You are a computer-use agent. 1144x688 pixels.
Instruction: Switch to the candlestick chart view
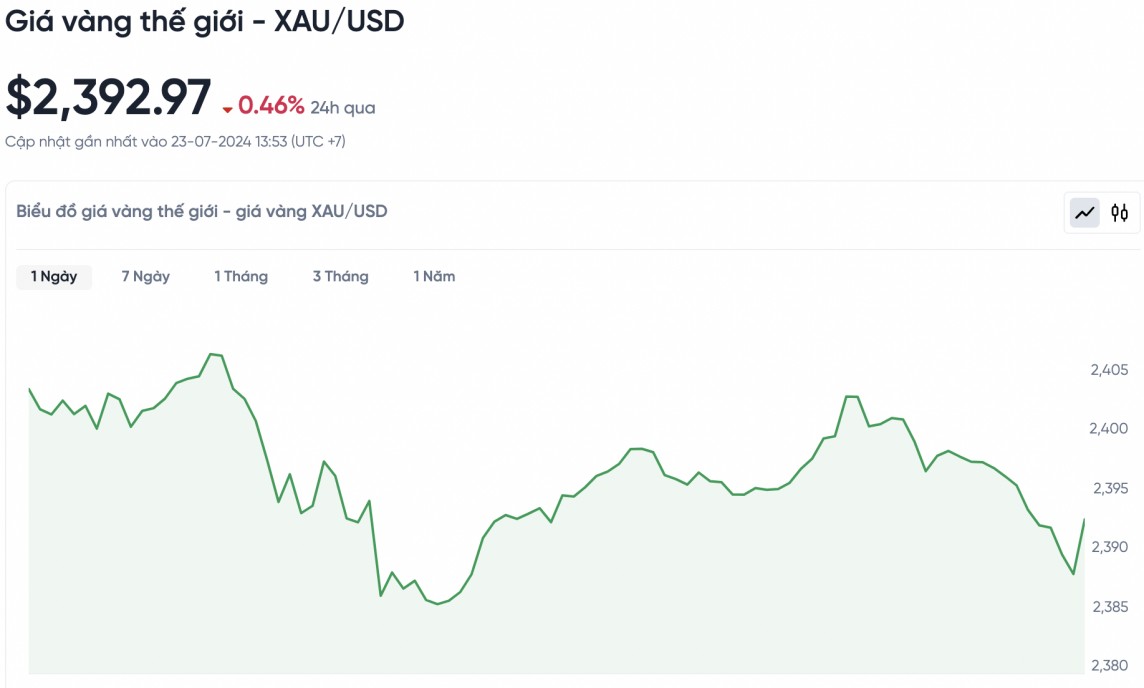[1120, 212]
